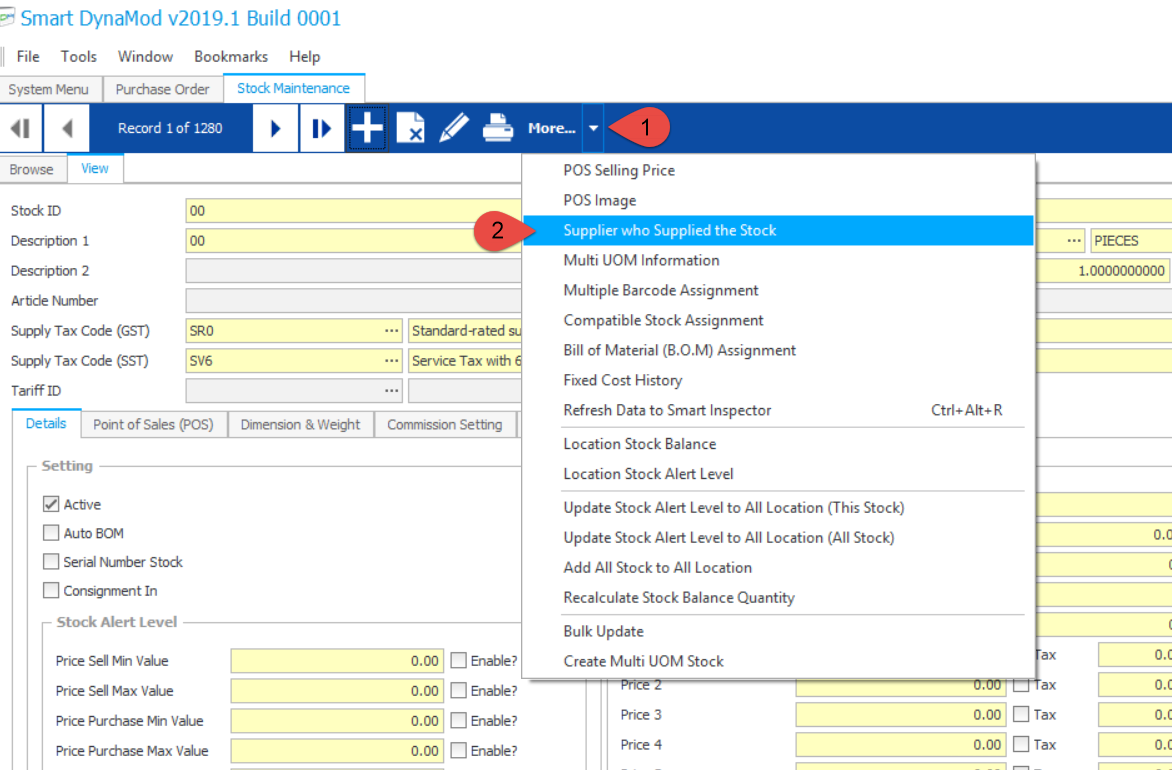Open the Details sub-tab
Image resolution: width=1172 pixels, height=770 pixels.
46,424
